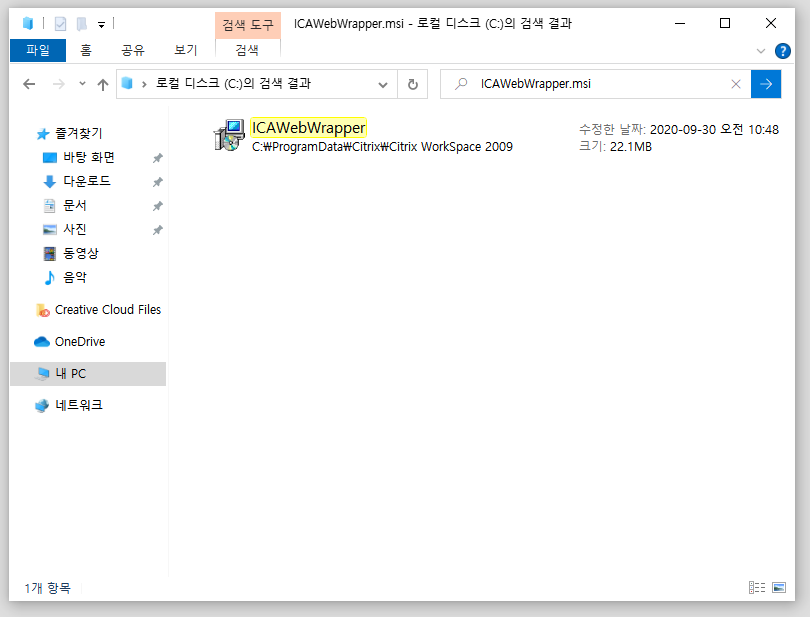Open the 보기 ribbon tab
Image resolution: width=810 pixels, height=617 pixels.
point(185,50)
